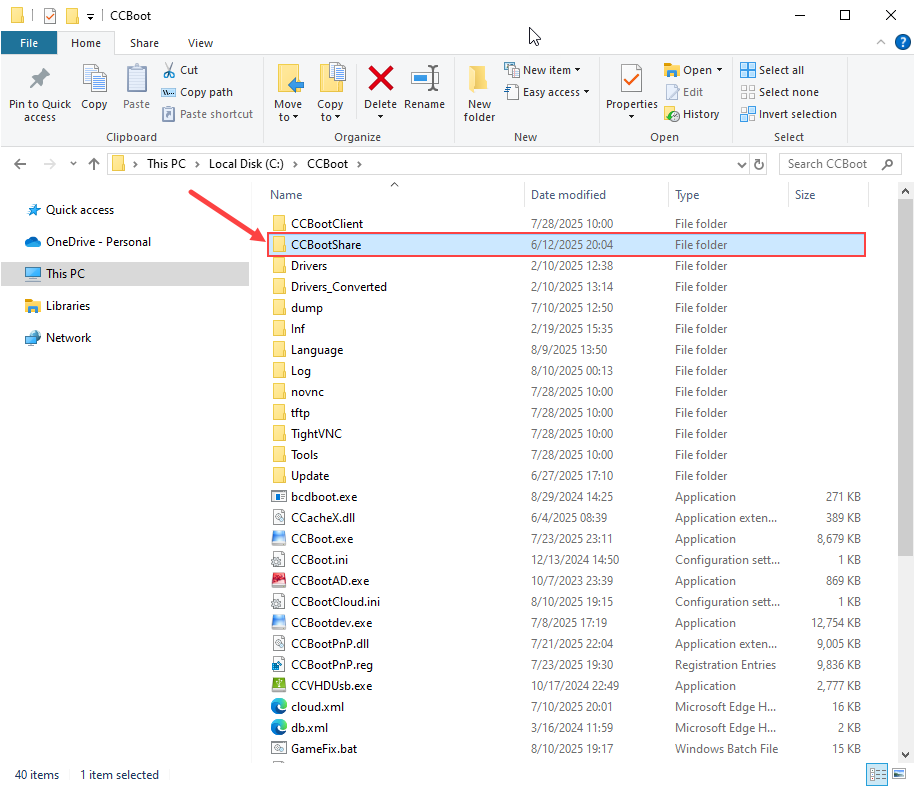Click the Cut scissors icon
915x787 pixels.
[168, 70]
